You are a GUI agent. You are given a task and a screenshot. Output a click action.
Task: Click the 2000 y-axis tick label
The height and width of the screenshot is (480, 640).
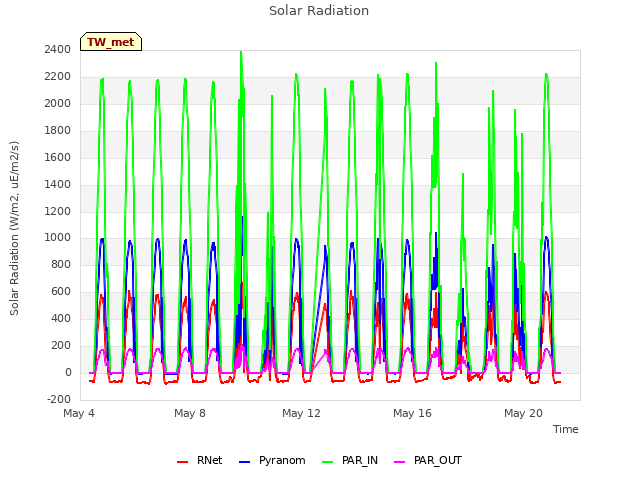click(x=58, y=104)
